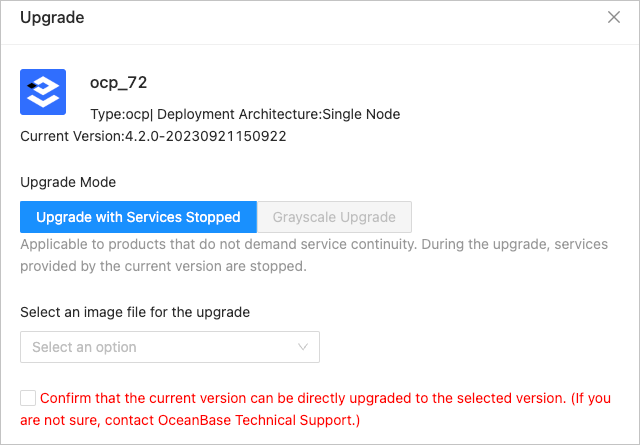Choose the Grayscale Upgrade mode
640x445 pixels.
[x=334, y=217]
